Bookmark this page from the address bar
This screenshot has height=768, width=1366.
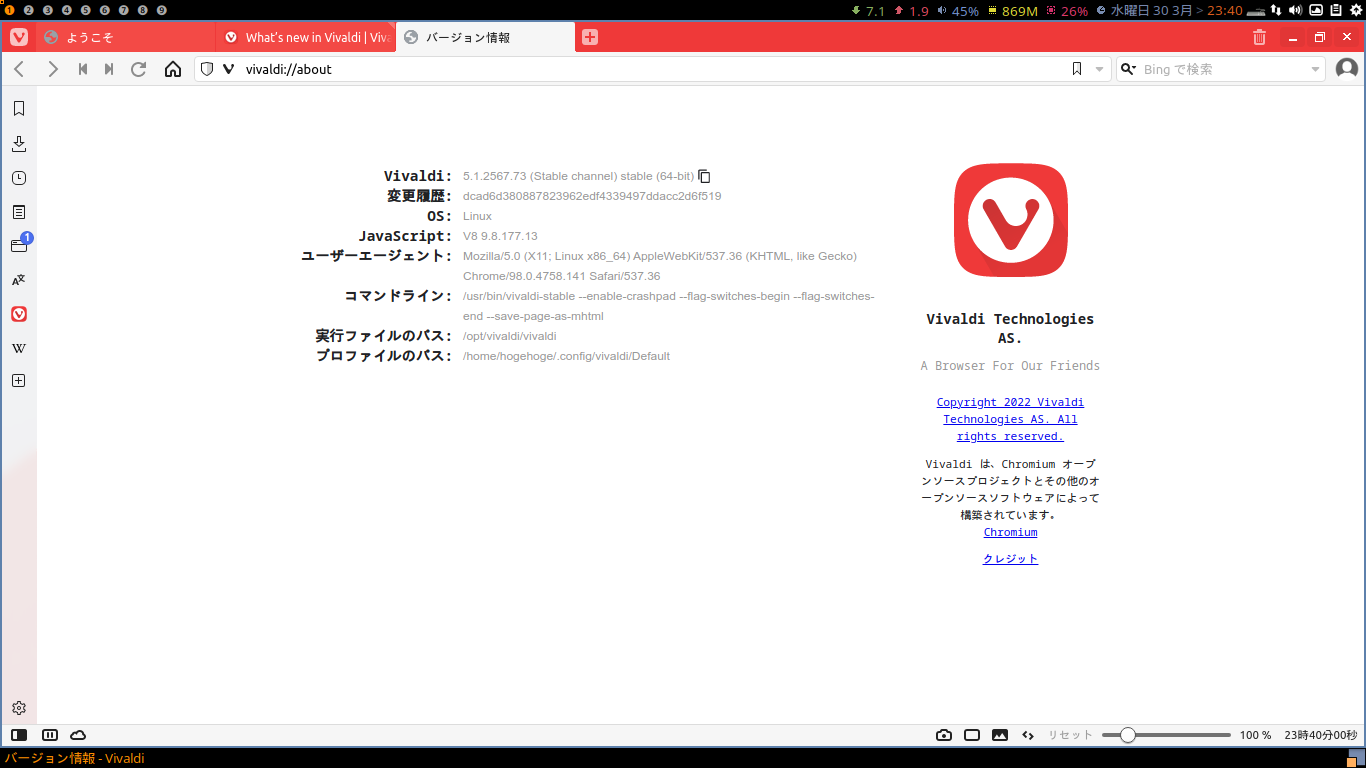click(x=1077, y=69)
